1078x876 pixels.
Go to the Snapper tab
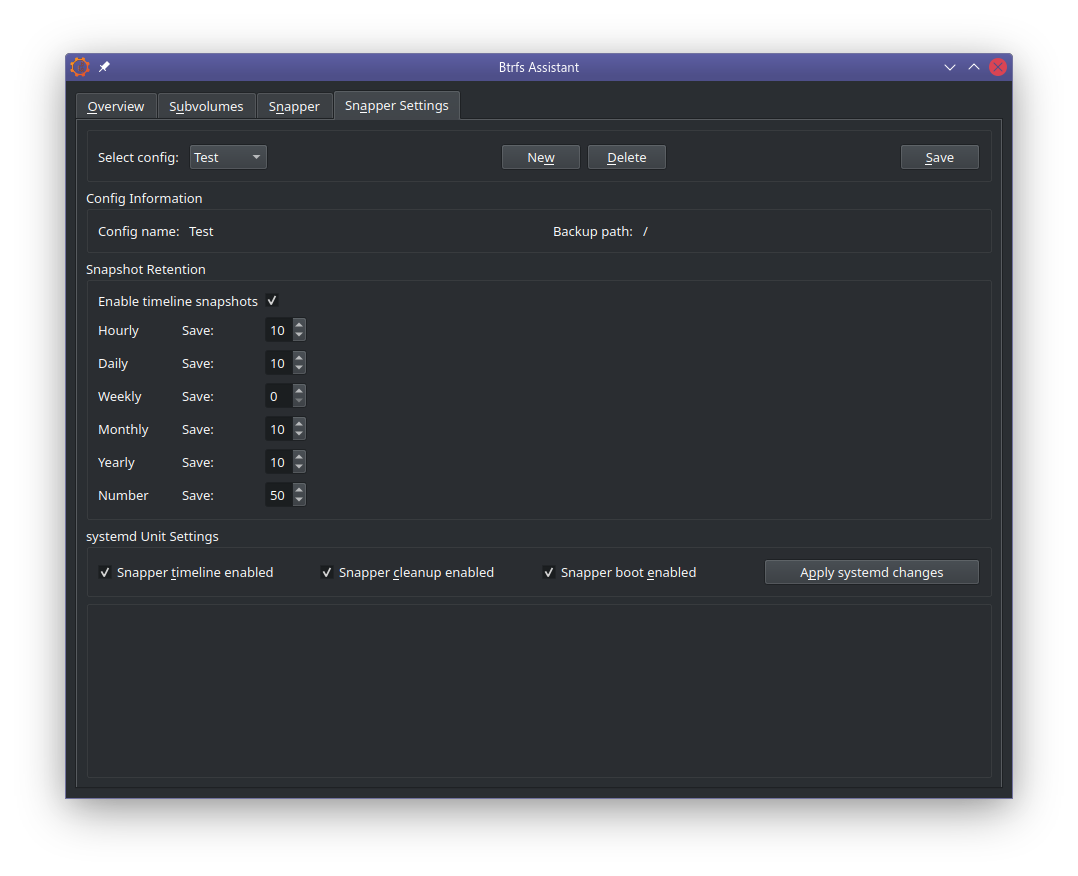coord(294,107)
